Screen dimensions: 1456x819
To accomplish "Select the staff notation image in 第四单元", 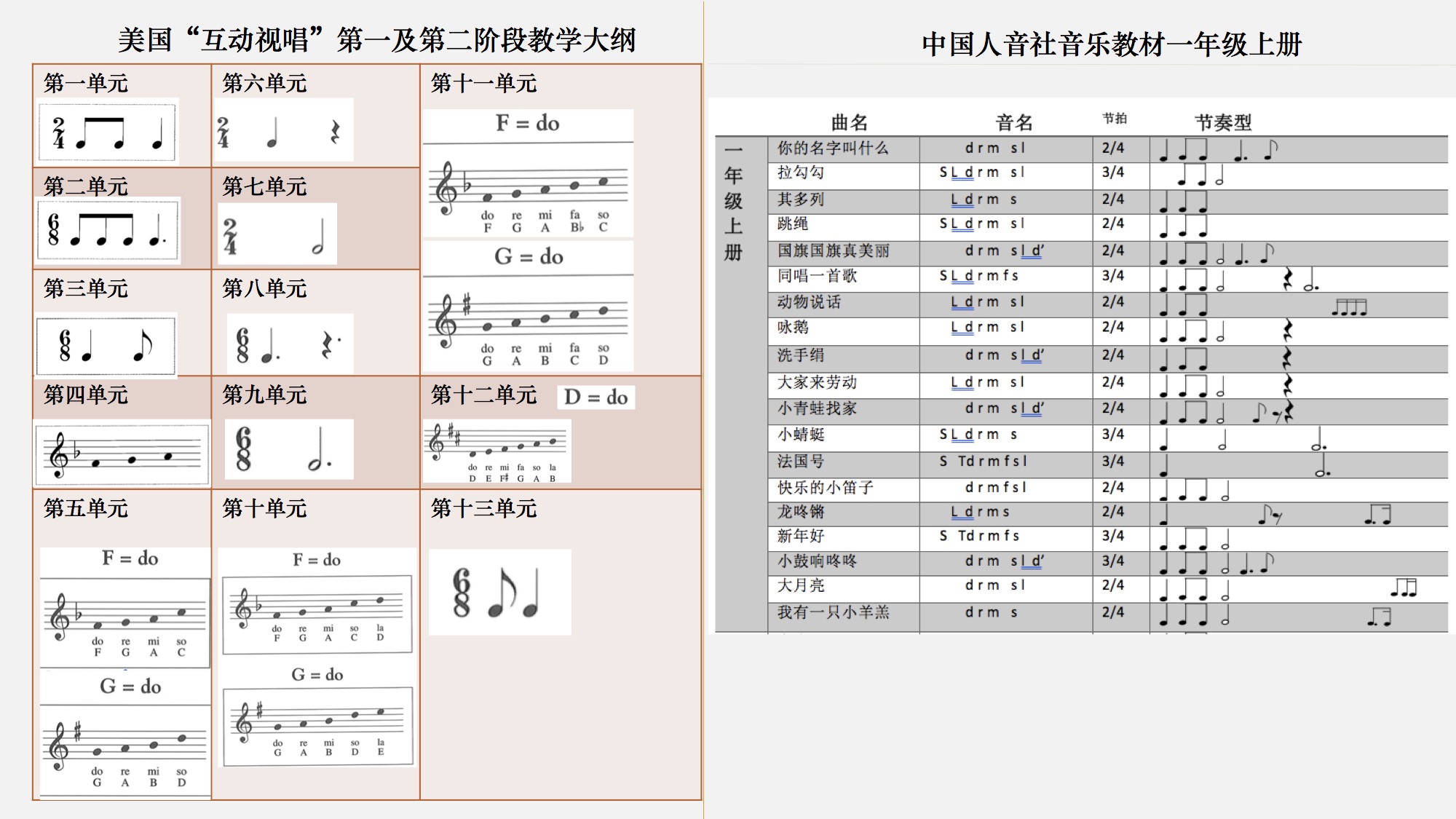I will 122,454.
